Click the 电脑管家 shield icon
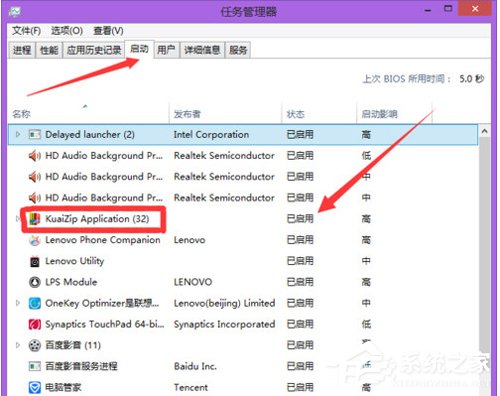The width and height of the screenshot is (500, 396). (x=35, y=387)
